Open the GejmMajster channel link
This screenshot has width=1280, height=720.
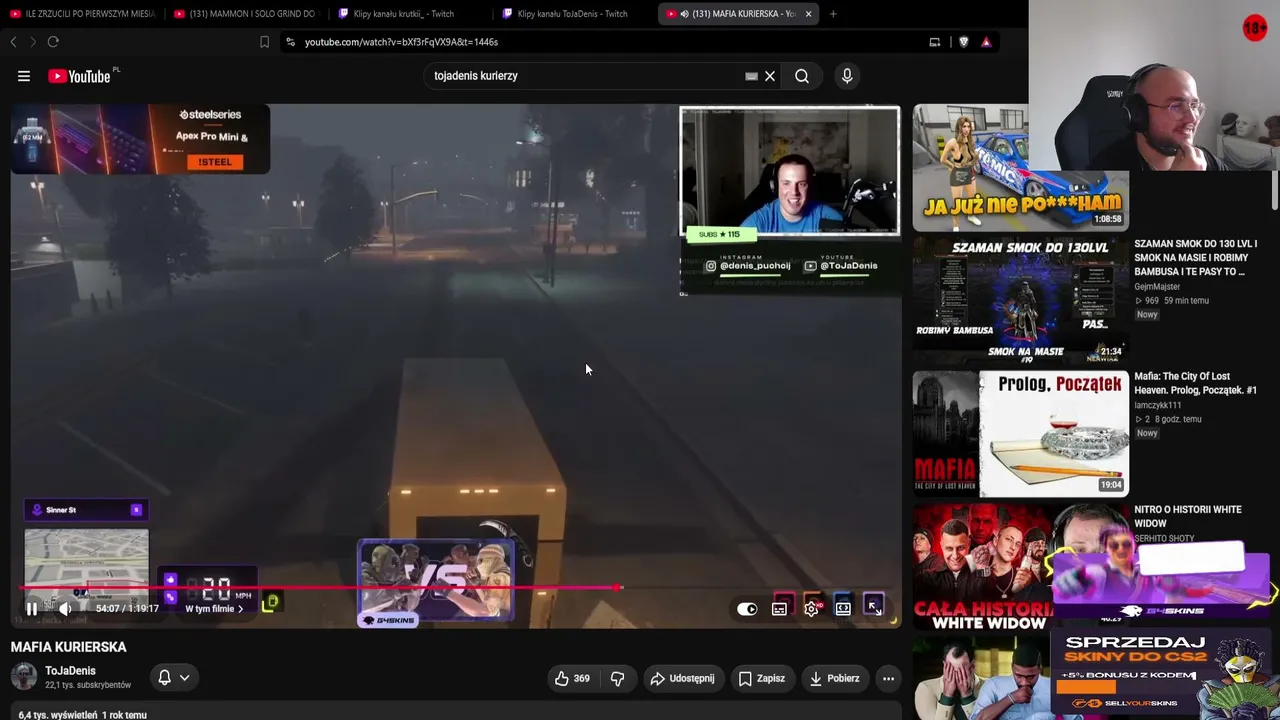pos(1157,287)
